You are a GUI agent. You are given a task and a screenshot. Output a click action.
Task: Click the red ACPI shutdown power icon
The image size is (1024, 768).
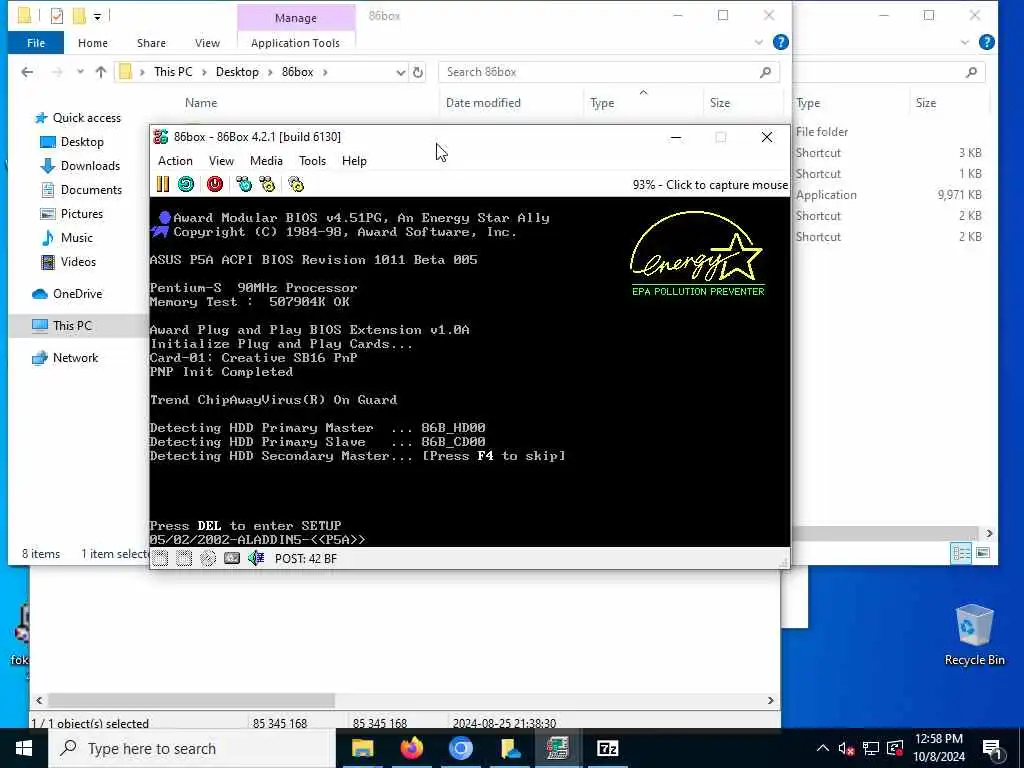pyautogui.click(x=215, y=185)
